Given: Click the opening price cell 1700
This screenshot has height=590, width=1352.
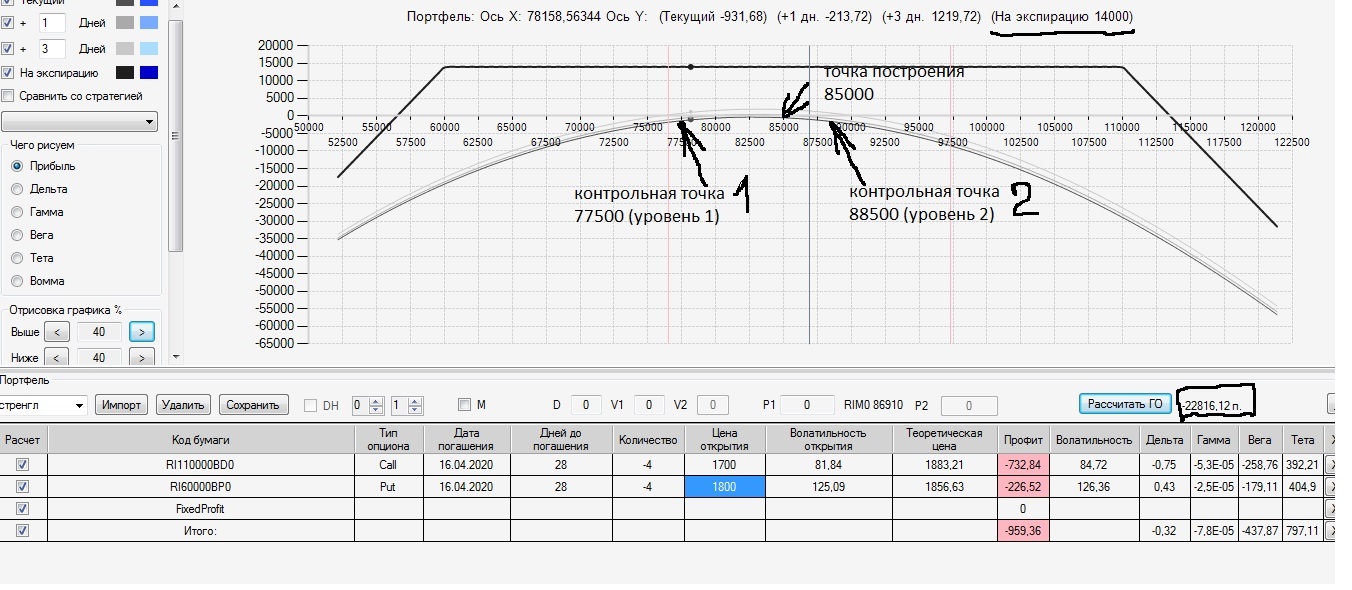Looking at the screenshot, I should point(724,465).
